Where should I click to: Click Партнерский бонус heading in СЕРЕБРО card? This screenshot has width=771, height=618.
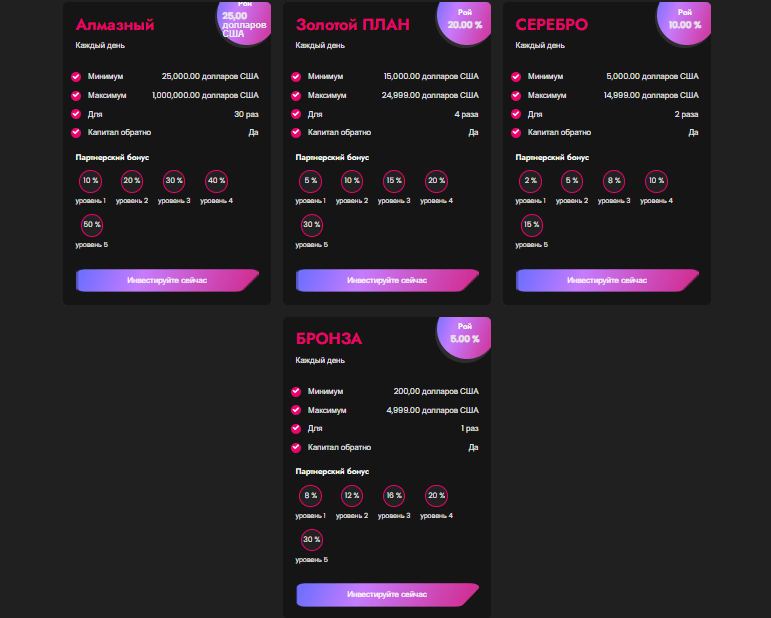tap(552, 157)
